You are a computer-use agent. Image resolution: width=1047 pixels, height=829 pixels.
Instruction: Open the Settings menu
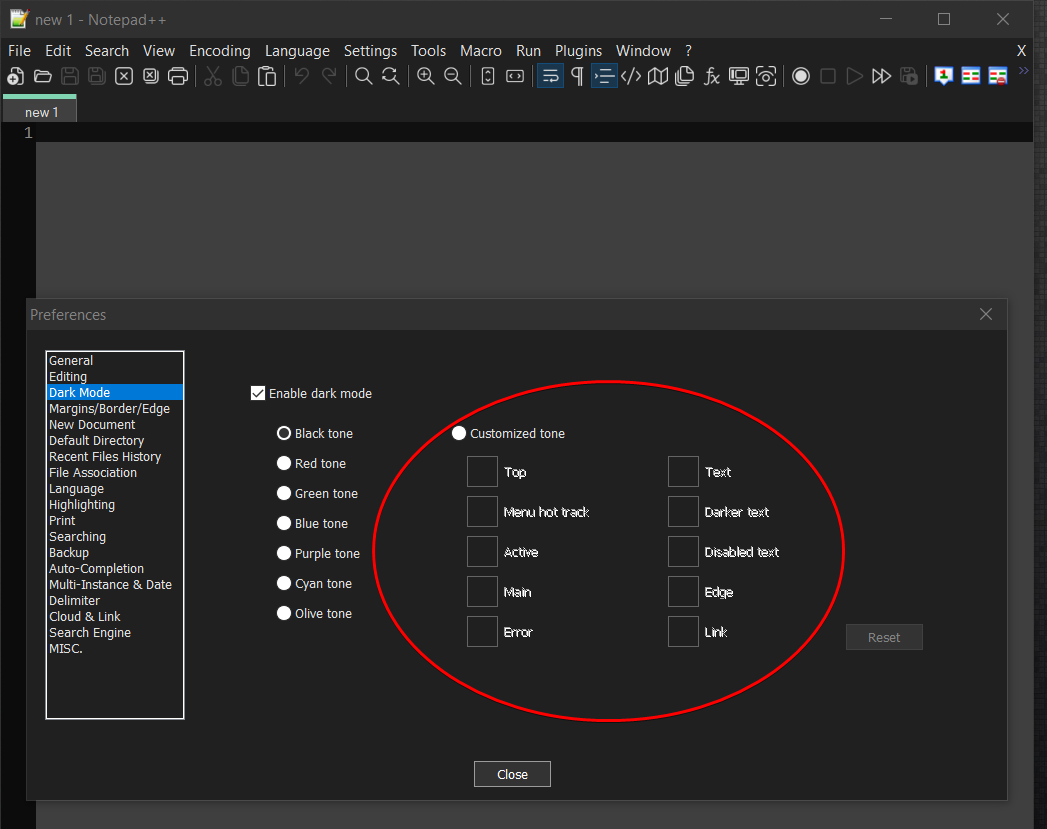pos(370,51)
